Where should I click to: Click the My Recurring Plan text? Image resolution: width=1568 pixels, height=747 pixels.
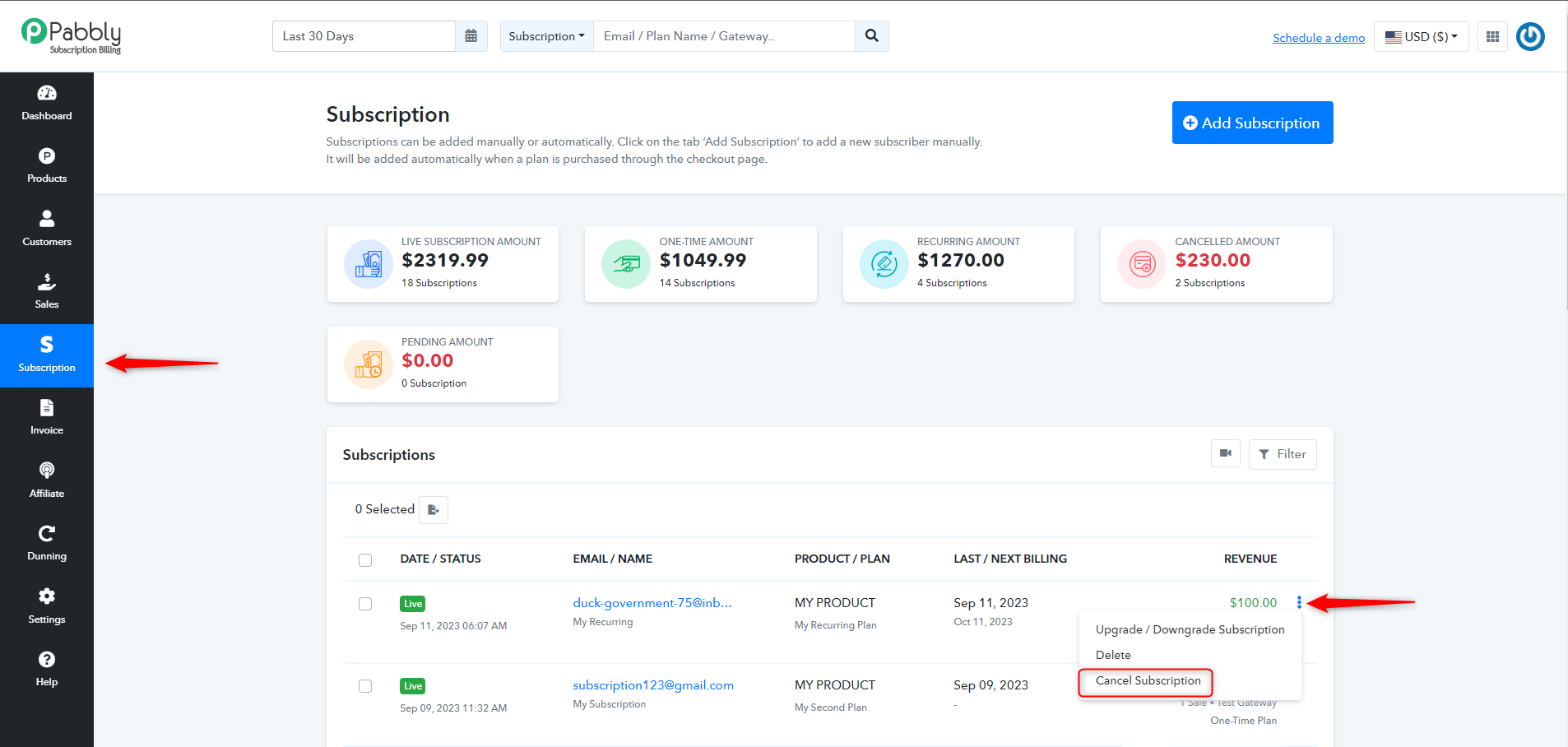coord(835,625)
